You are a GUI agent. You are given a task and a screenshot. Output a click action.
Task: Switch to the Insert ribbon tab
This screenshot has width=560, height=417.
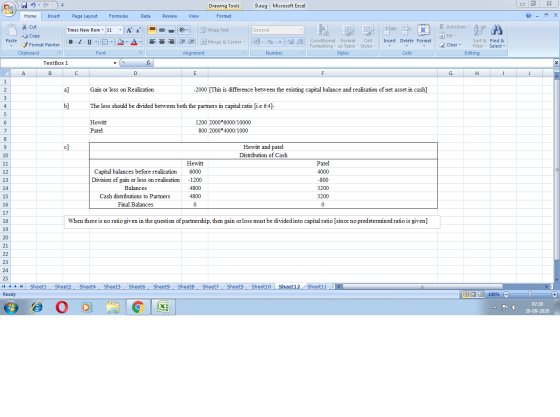pos(54,16)
